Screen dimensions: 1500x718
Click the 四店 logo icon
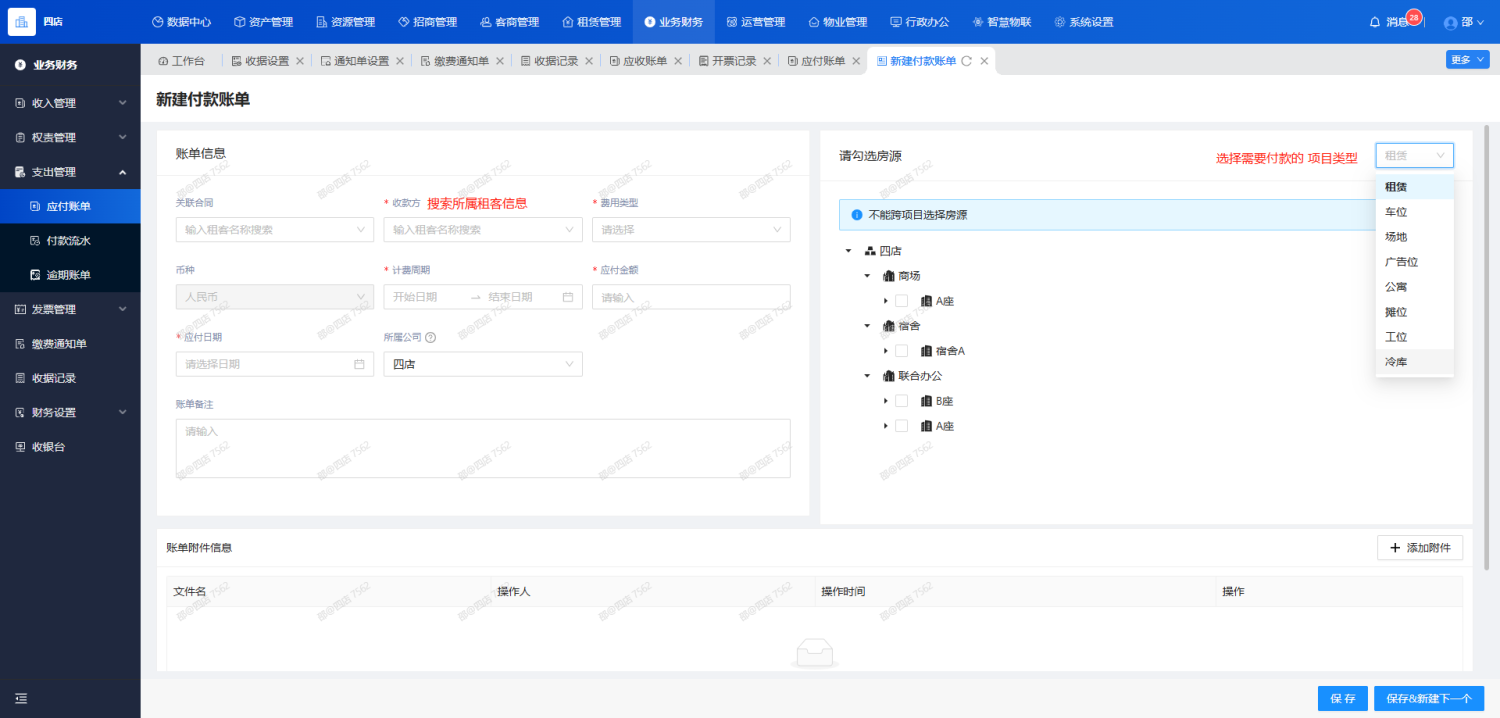21,22
